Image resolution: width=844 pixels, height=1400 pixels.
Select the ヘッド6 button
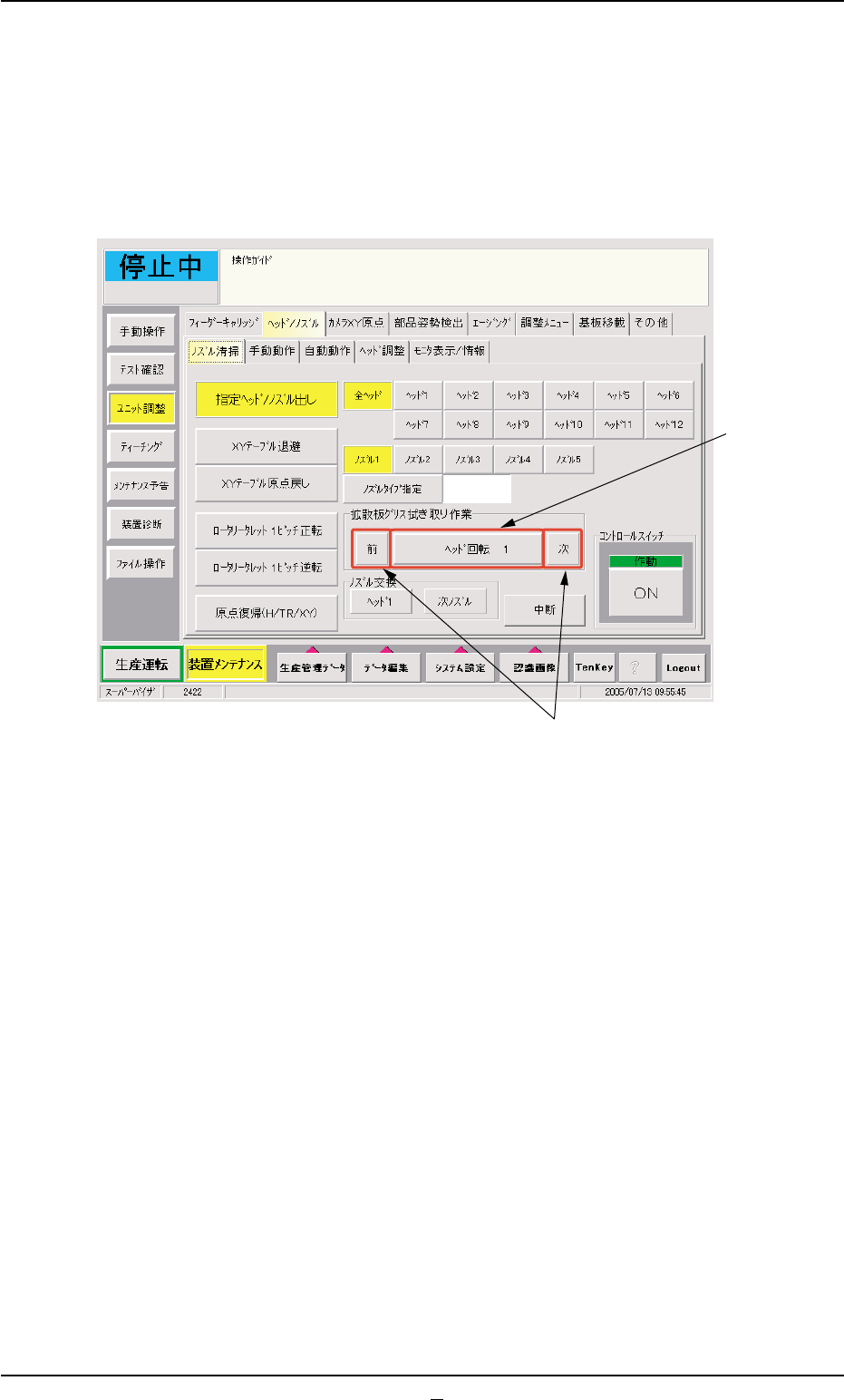pos(669,395)
